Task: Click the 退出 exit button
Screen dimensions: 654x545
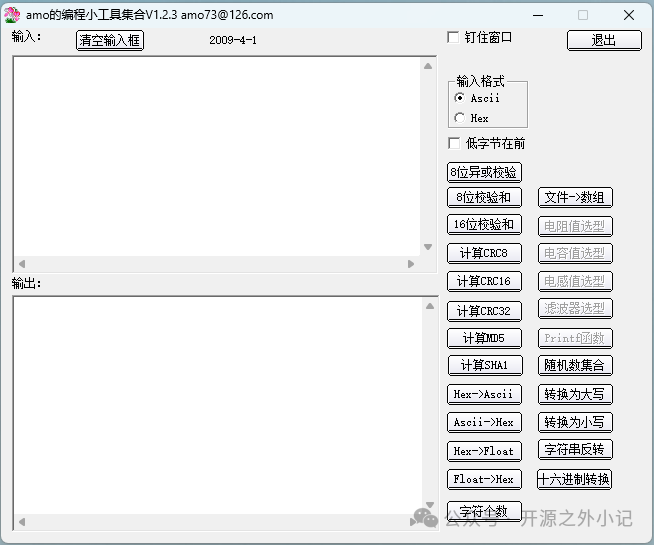Action: pos(604,40)
